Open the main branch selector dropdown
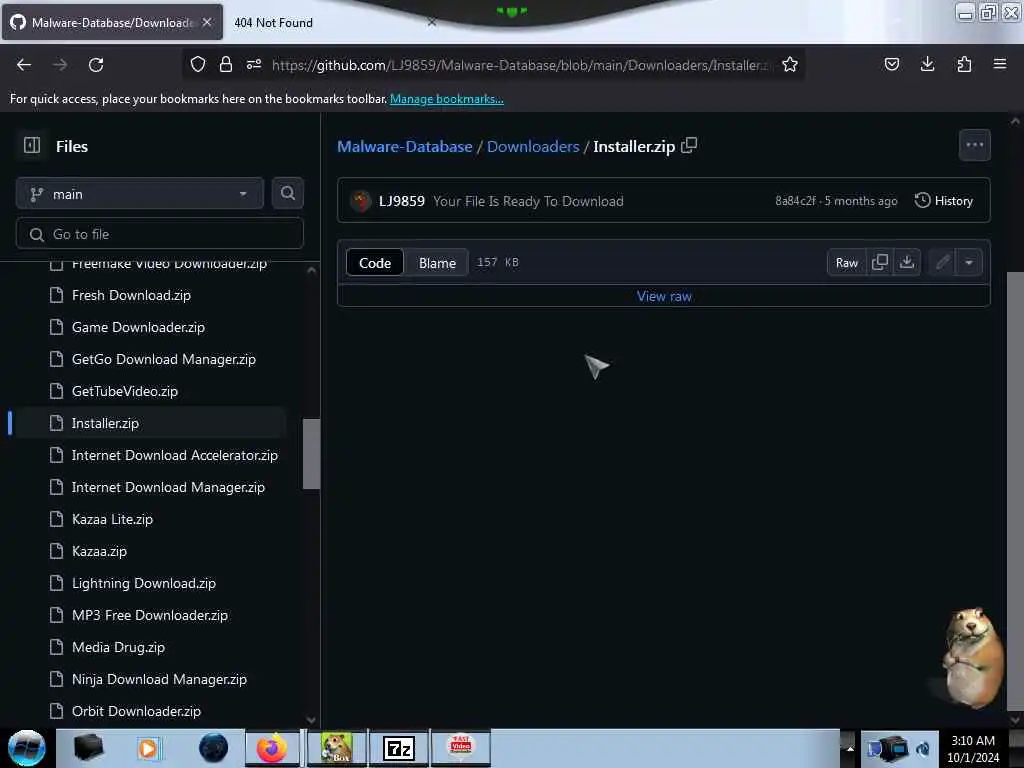This screenshot has height=768, width=1024. [x=140, y=193]
